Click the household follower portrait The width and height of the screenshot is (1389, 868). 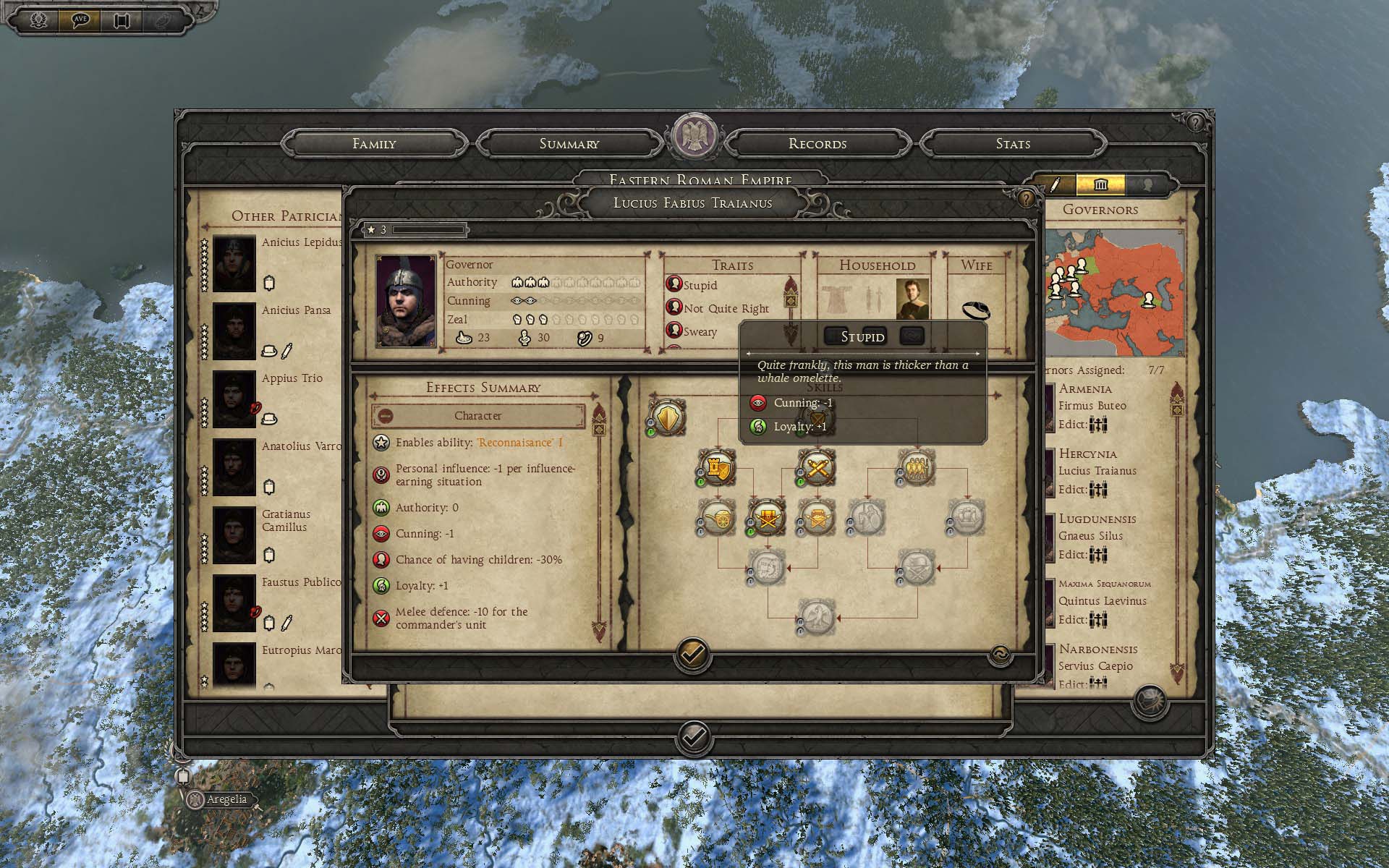pos(912,299)
